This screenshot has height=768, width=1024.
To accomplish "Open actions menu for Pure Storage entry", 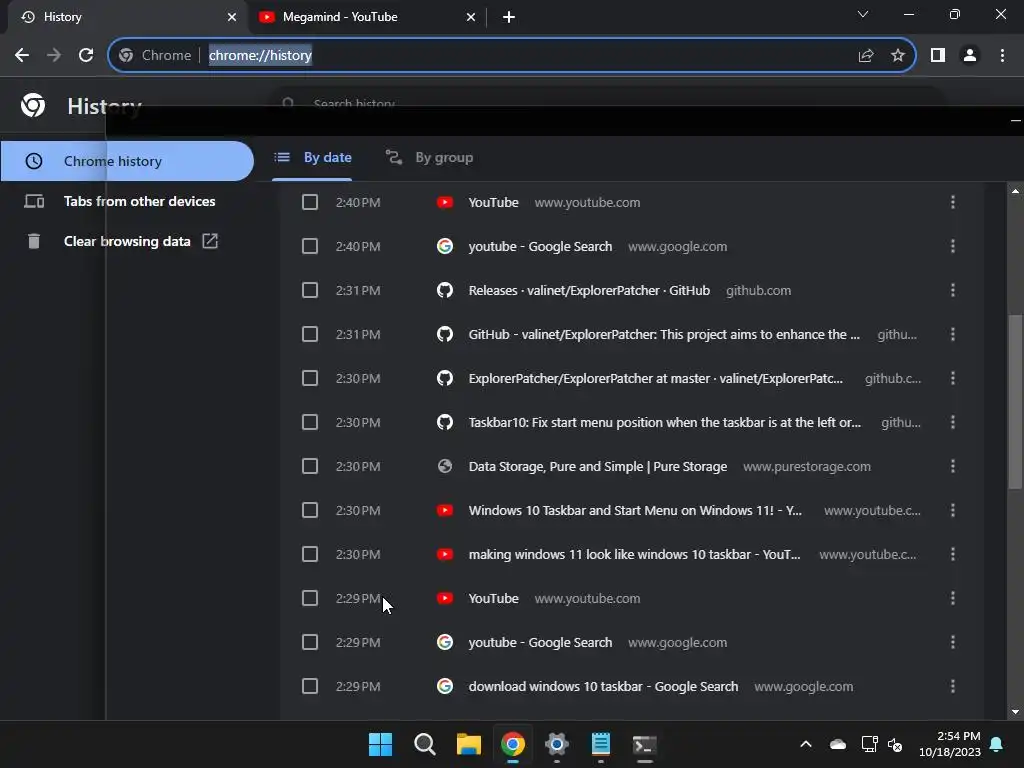I will pos(953,466).
